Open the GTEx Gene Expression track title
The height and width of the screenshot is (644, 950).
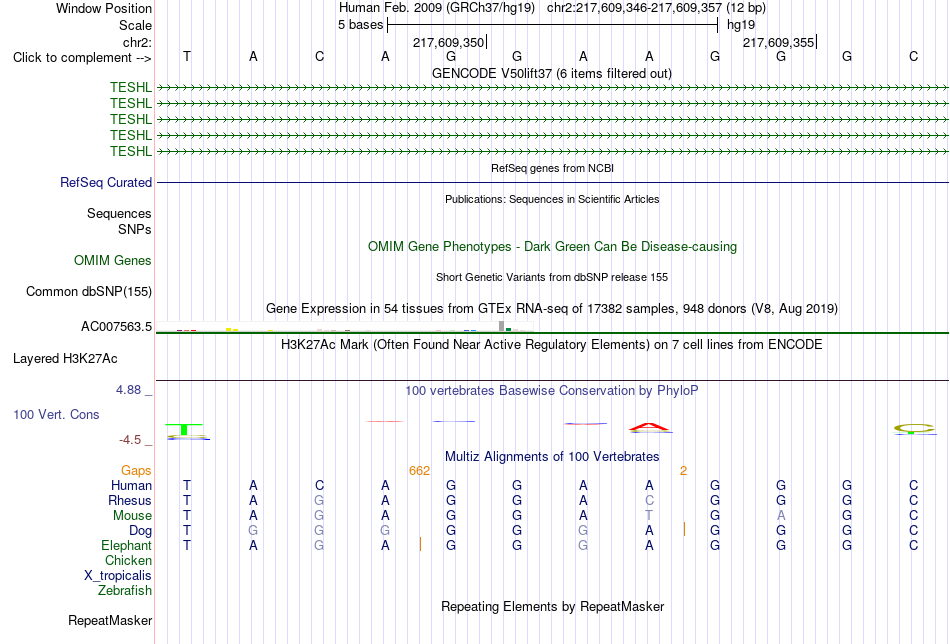click(552, 308)
